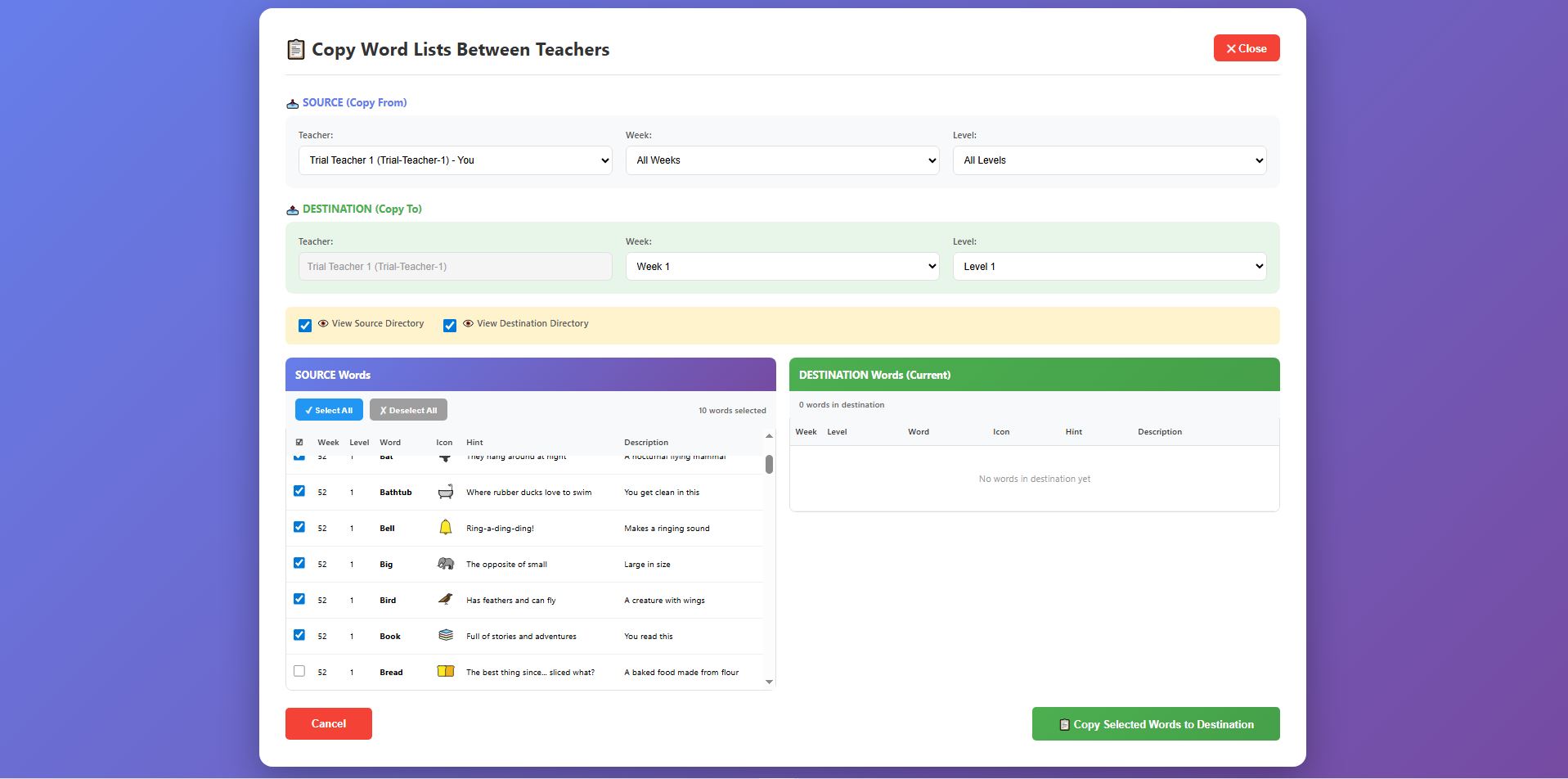
Task: Uncheck the View Source Directory checkbox
Action: click(305, 326)
